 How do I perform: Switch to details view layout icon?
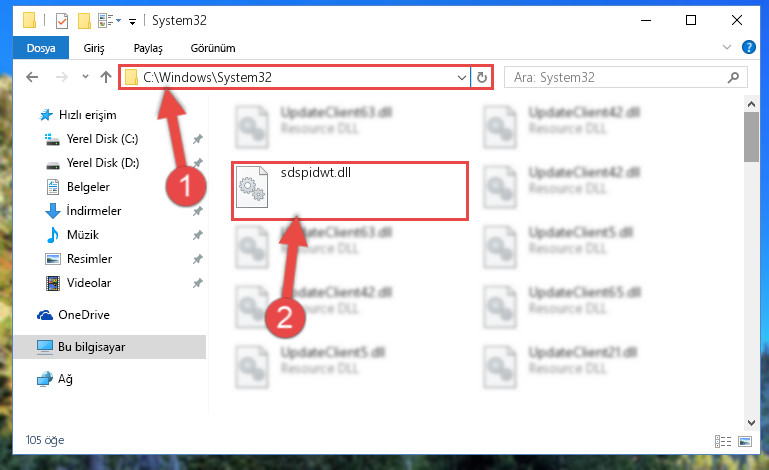[723, 442]
